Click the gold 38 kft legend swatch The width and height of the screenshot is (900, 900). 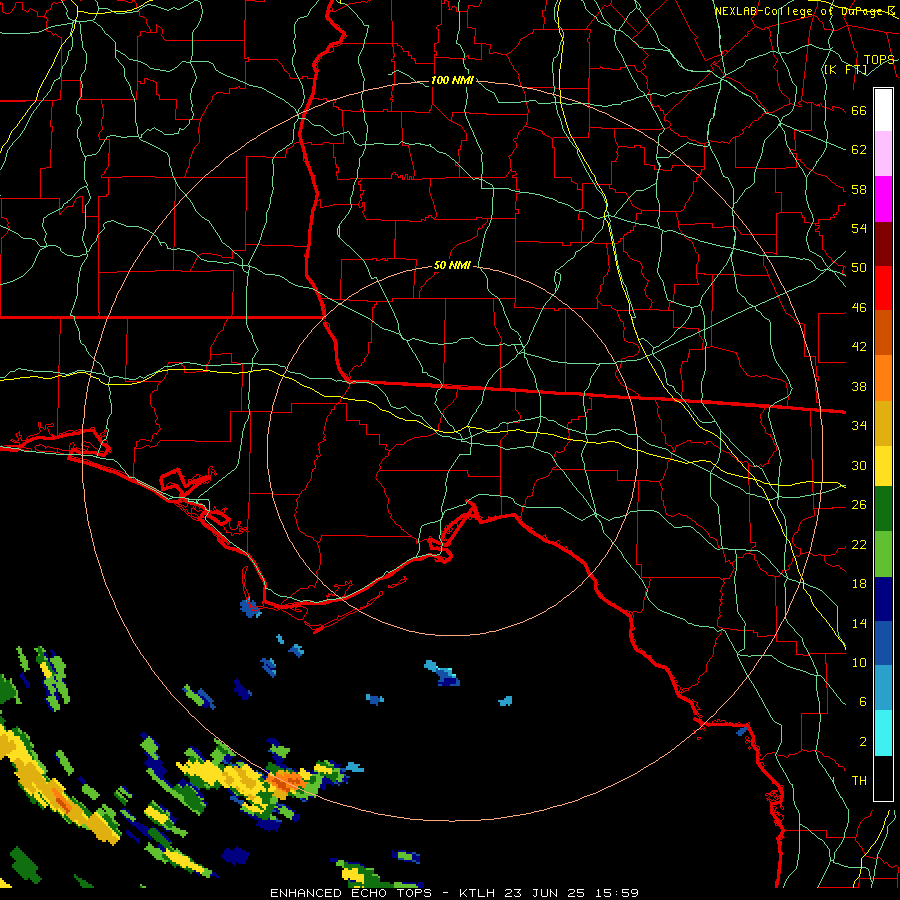point(883,423)
